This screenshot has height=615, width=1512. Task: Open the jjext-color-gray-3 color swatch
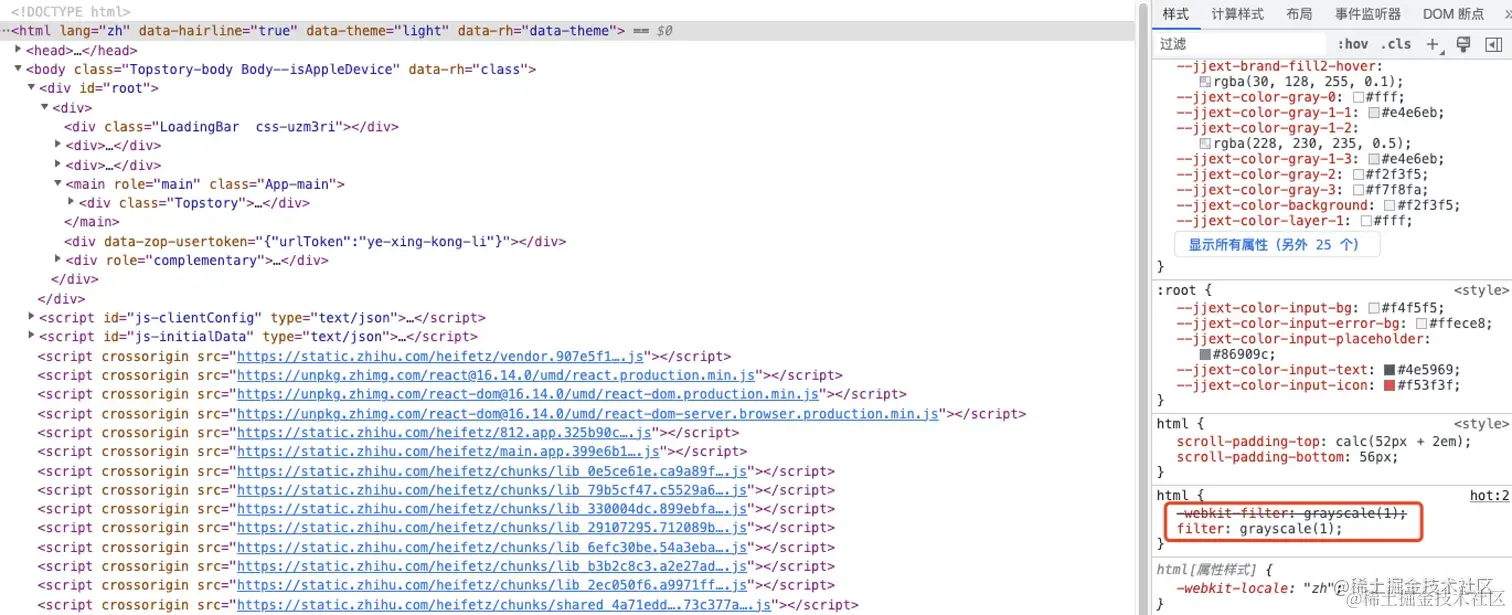[1359, 190]
